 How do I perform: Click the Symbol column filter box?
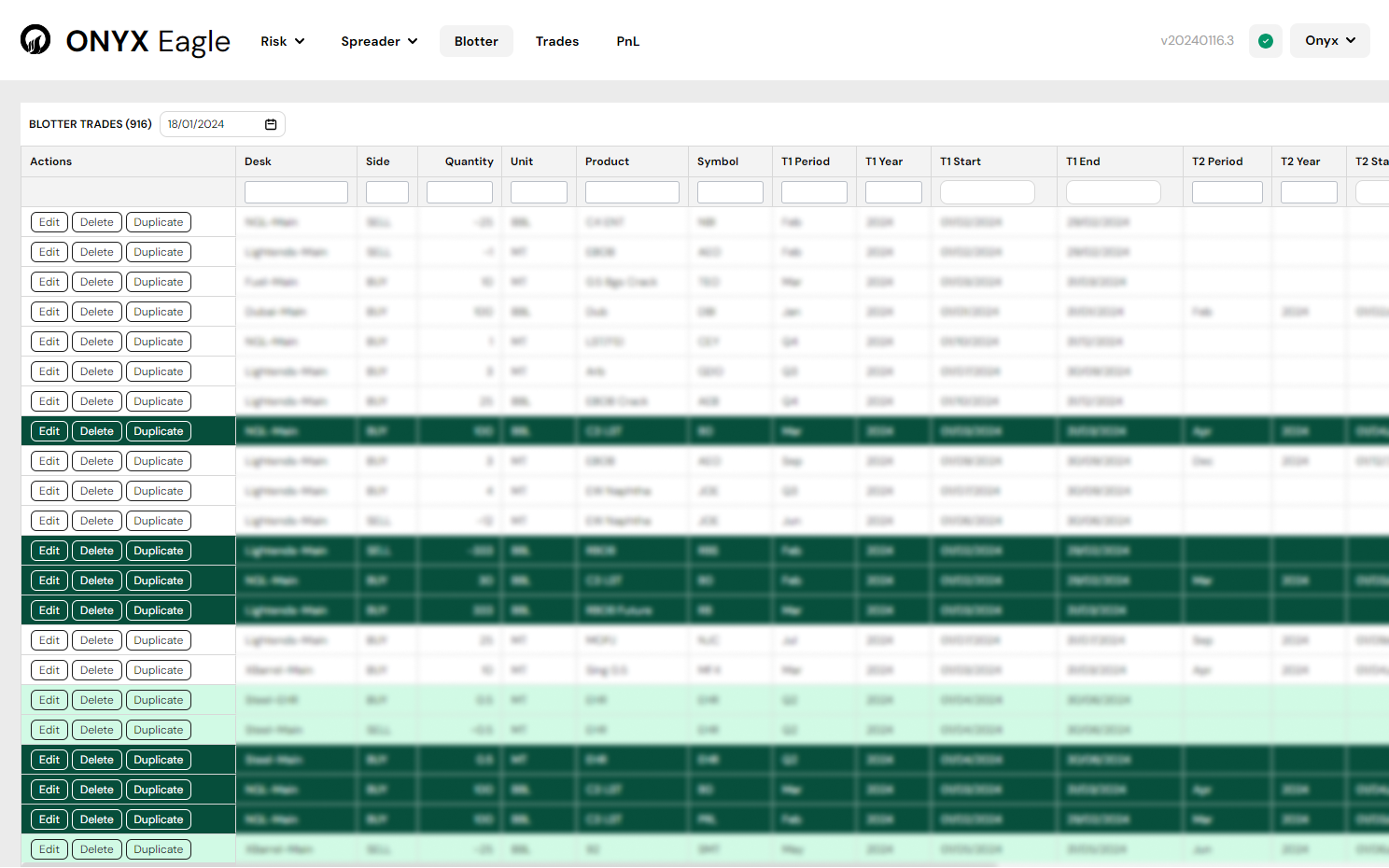point(730,192)
